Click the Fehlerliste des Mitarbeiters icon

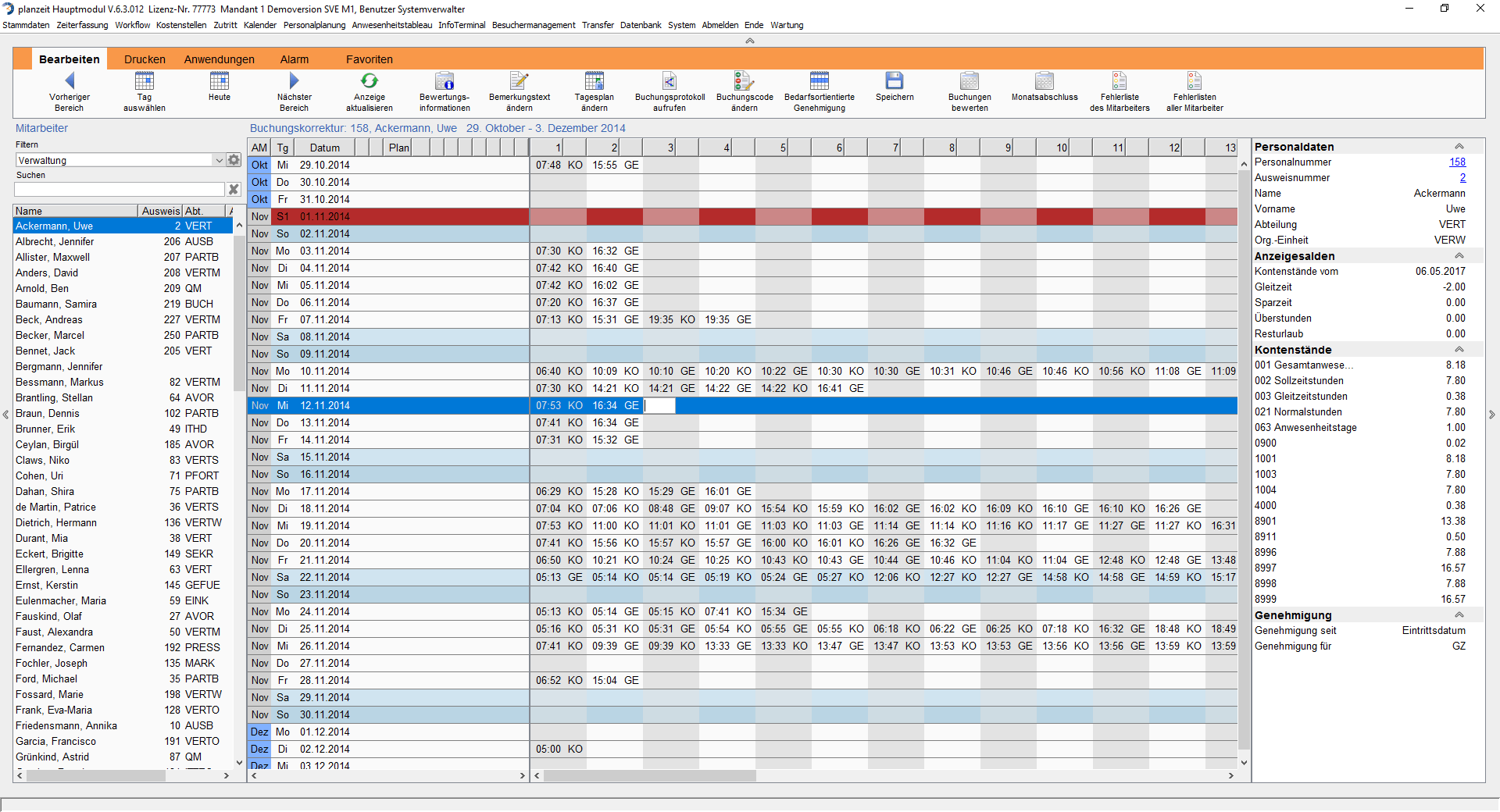point(1119,80)
